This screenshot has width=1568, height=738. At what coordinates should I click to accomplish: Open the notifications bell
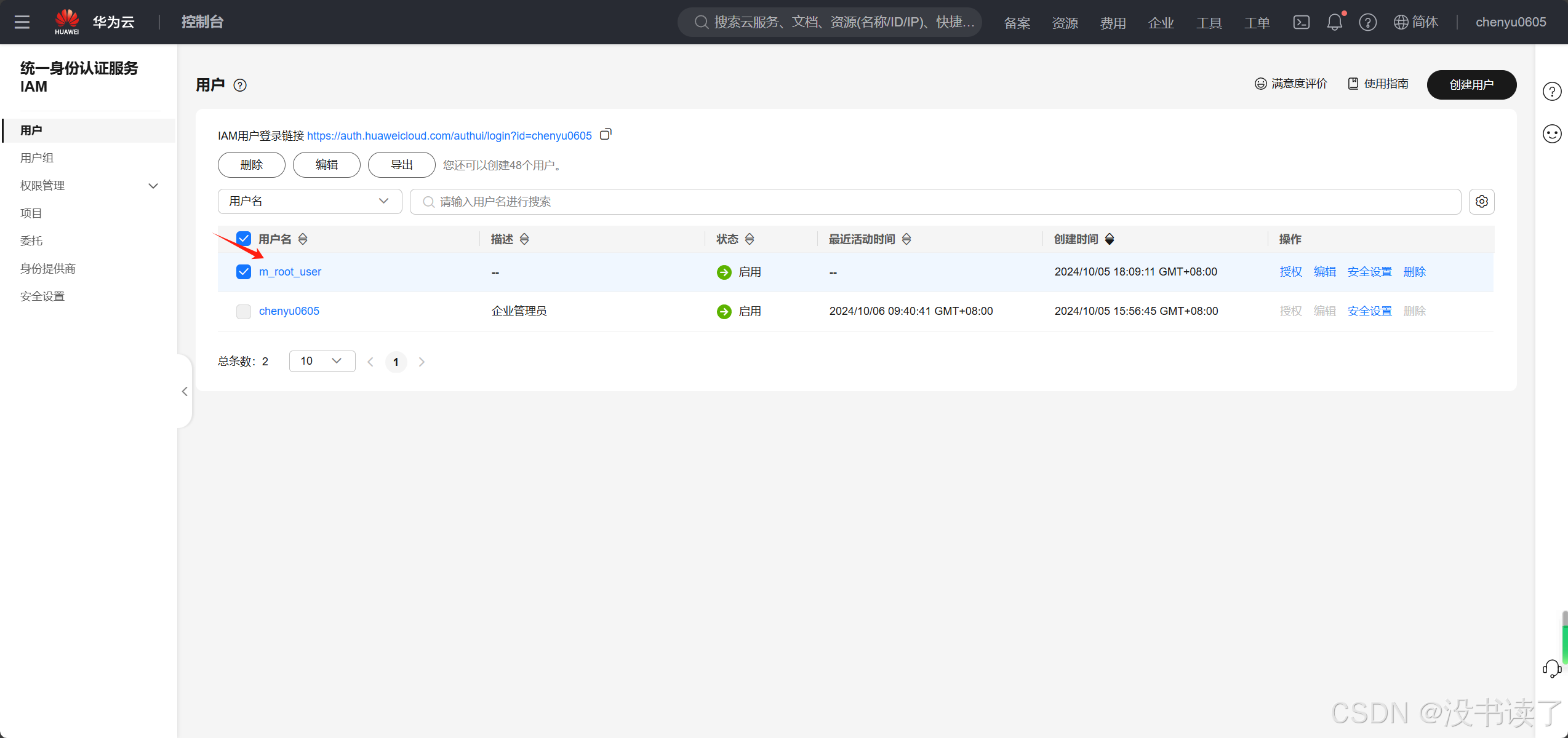click(1334, 22)
